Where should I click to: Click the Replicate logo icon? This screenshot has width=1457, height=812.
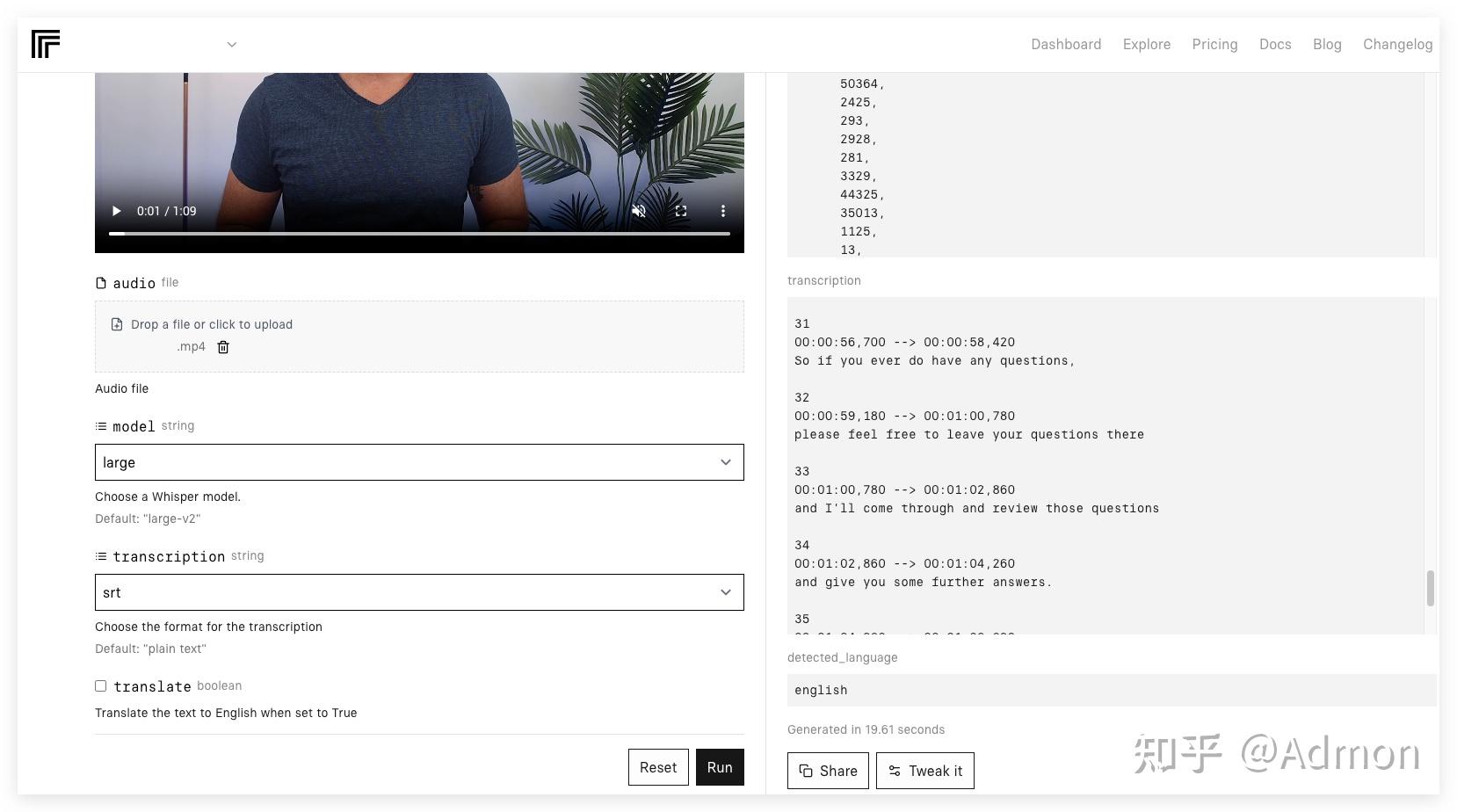click(45, 44)
